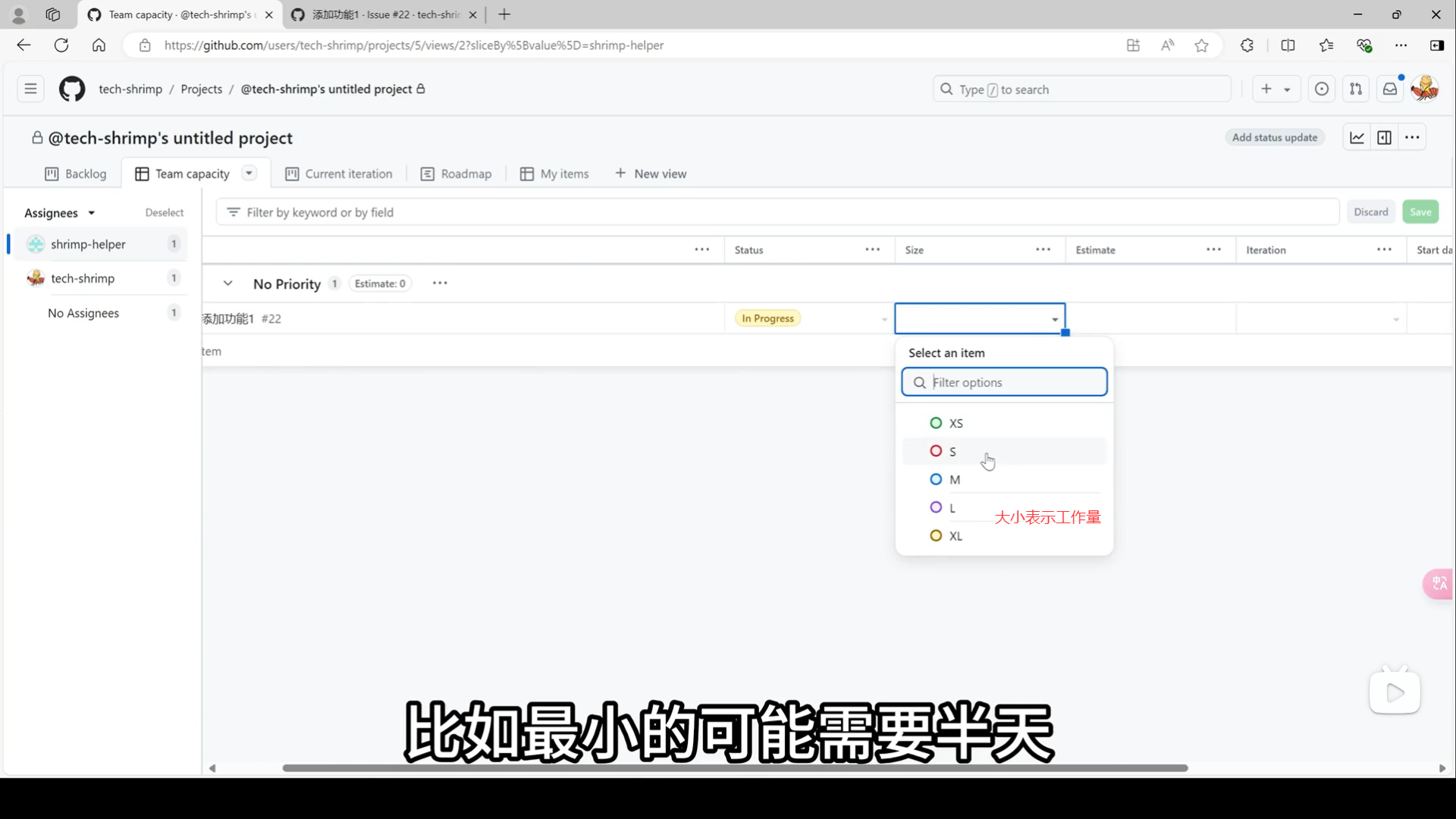Click the Add status update button

click(x=1274, y=137)
